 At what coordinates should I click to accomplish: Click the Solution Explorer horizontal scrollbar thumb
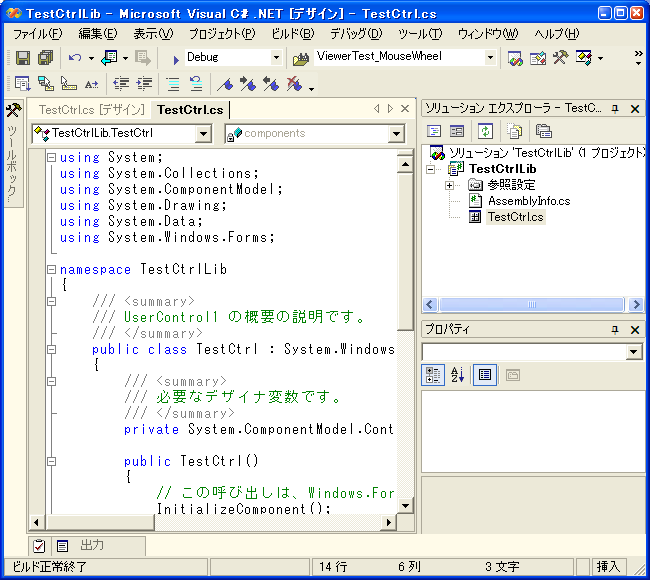532,305
